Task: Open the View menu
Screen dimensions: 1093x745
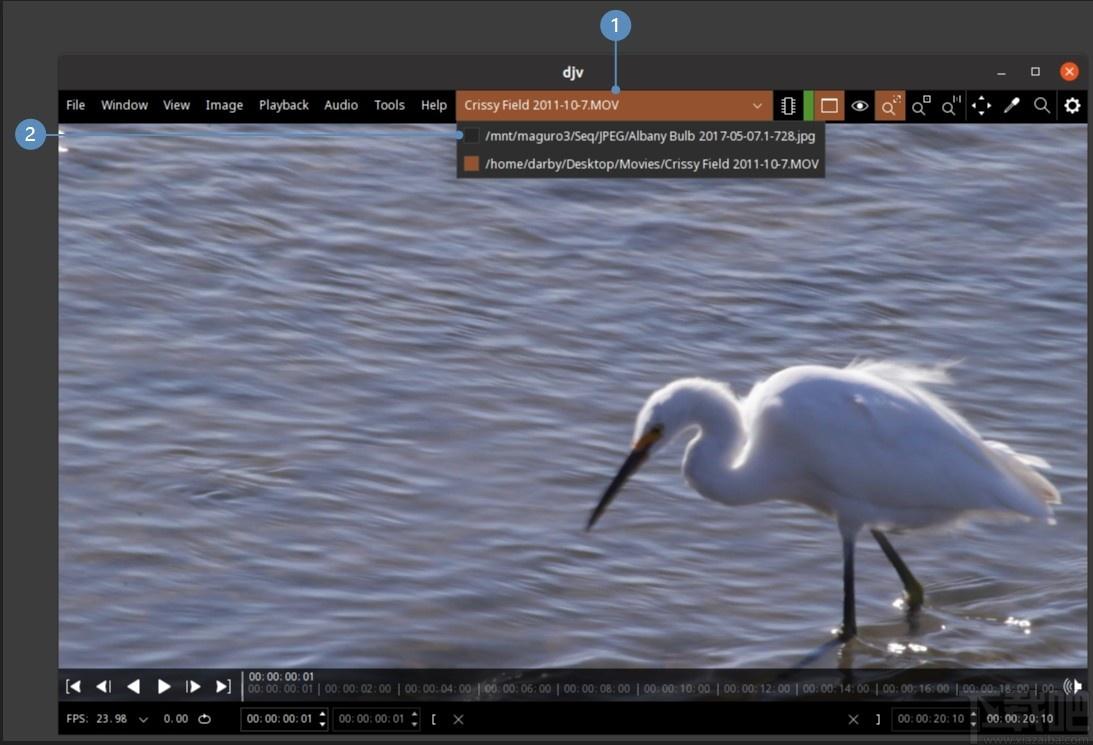Action: (x=176, y=105)
